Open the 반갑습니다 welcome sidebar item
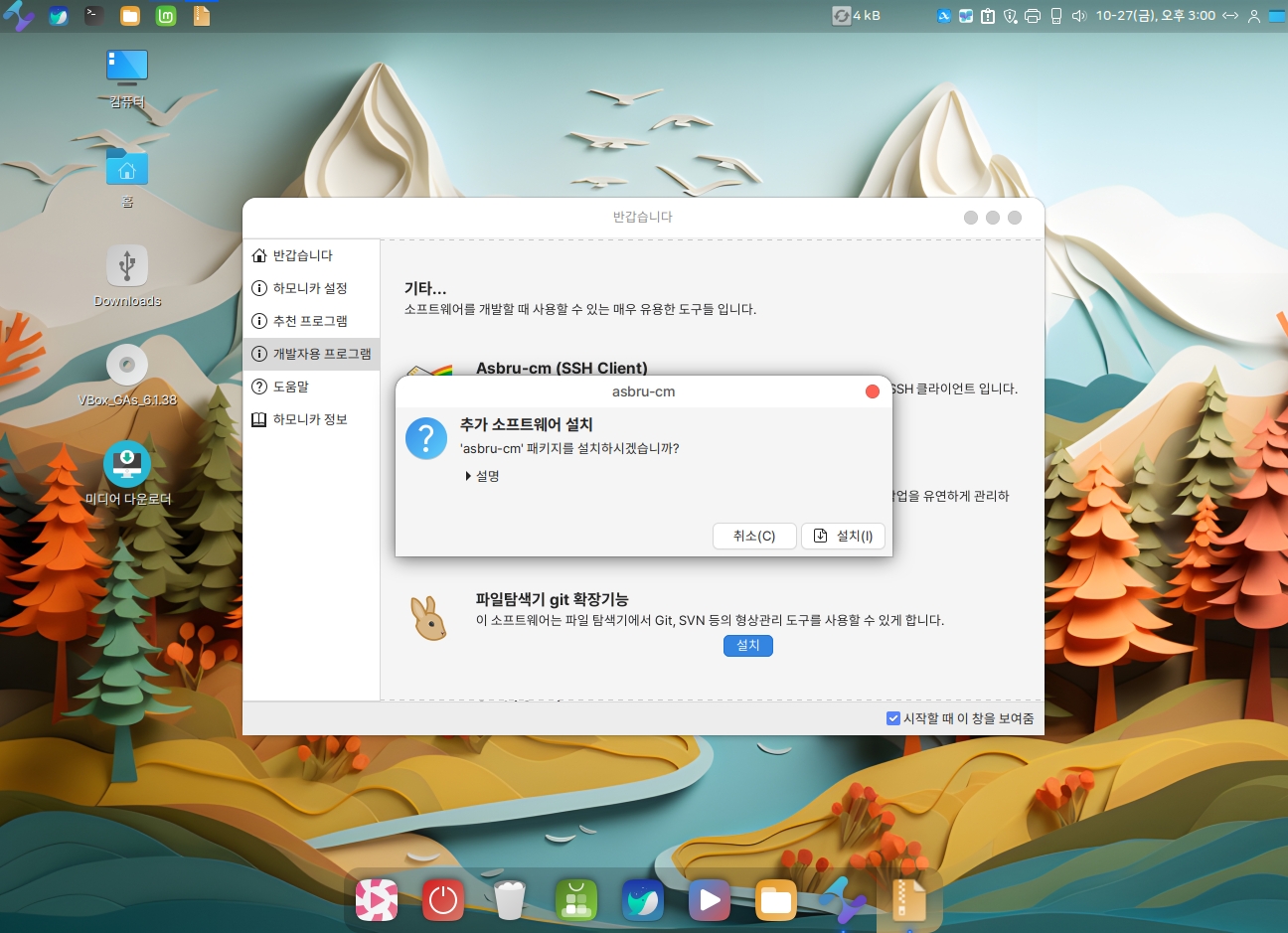This screenshot has height=933, width=1288. [x=302, y=255]
